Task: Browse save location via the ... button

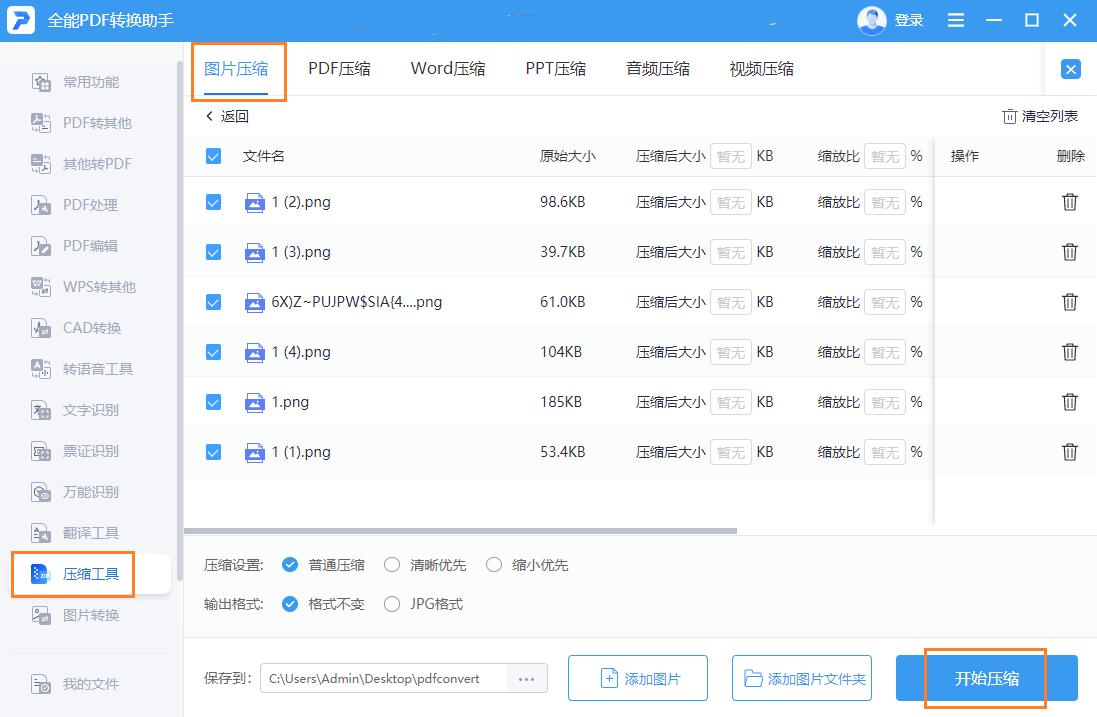Action: pyautogui.click(x=527, y=678)
